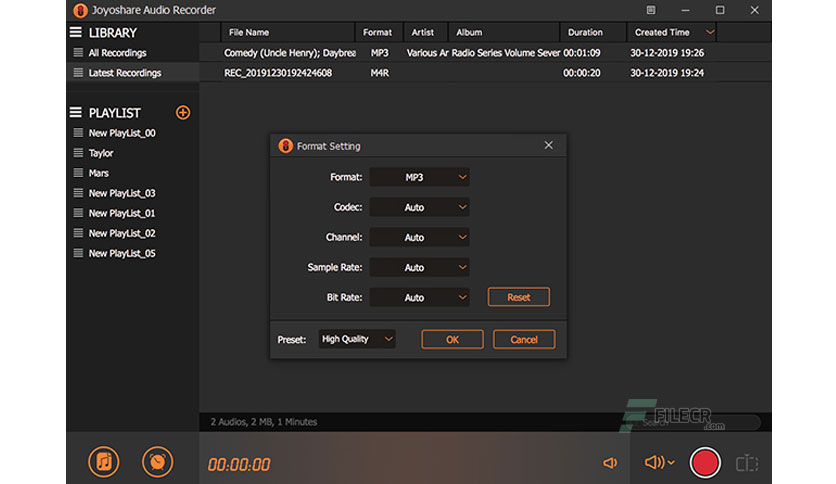The image size is (836, 484).
Task: Sort by Duration column header
Action: coord(593,33)
